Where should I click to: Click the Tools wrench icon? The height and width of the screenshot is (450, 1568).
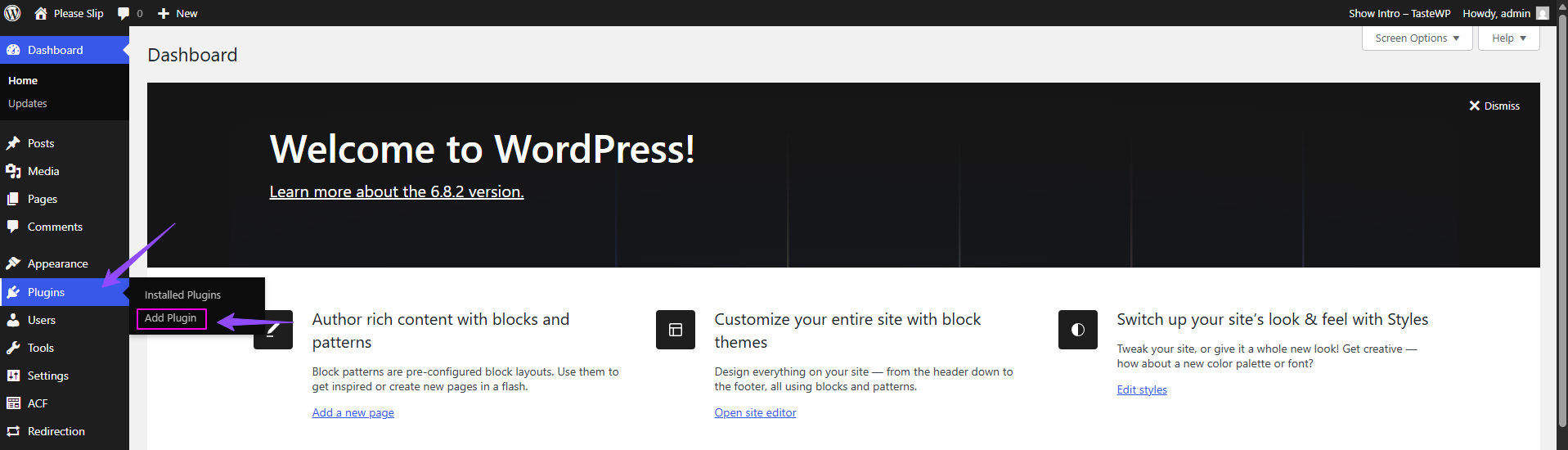click(x=13, y=348)
